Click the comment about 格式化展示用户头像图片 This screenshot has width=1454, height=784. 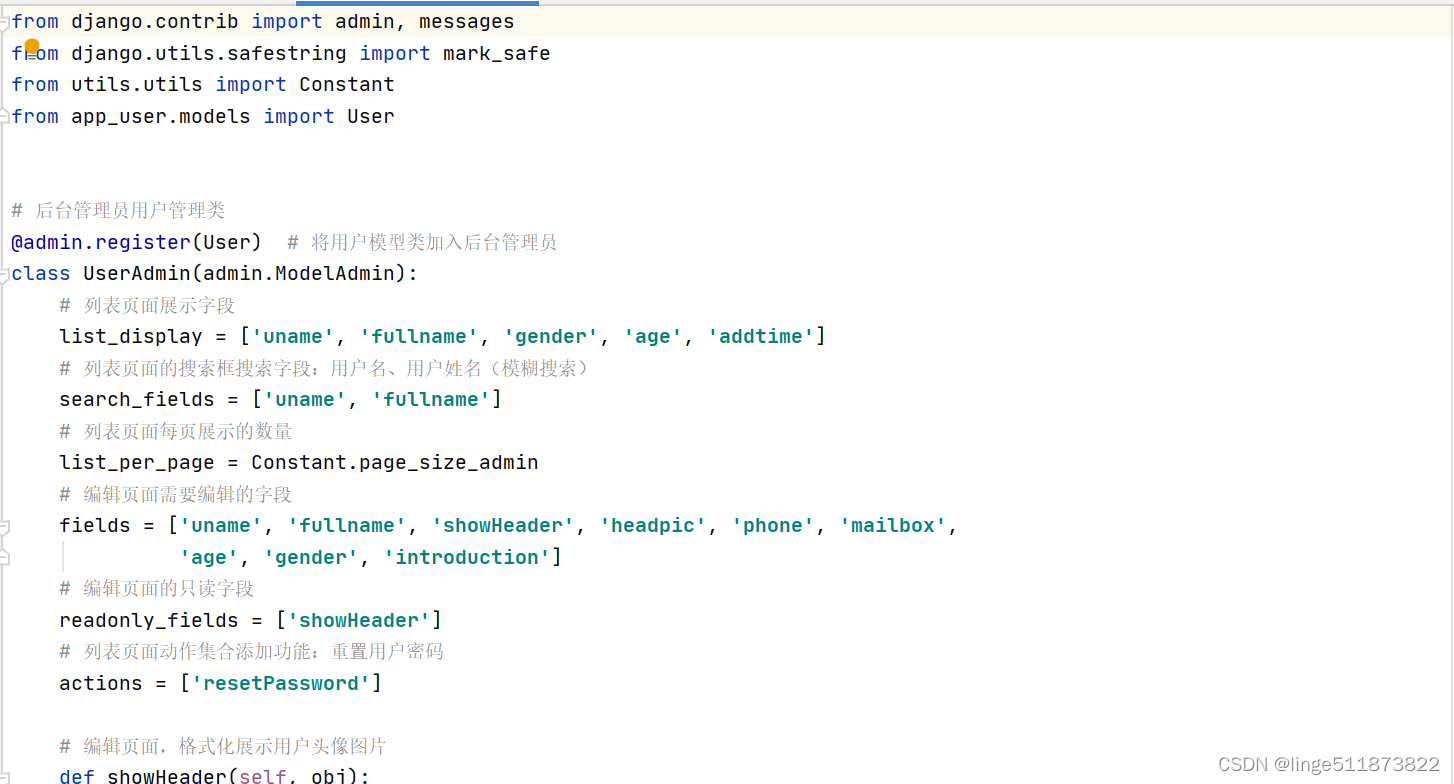click(x=223, y=746)
